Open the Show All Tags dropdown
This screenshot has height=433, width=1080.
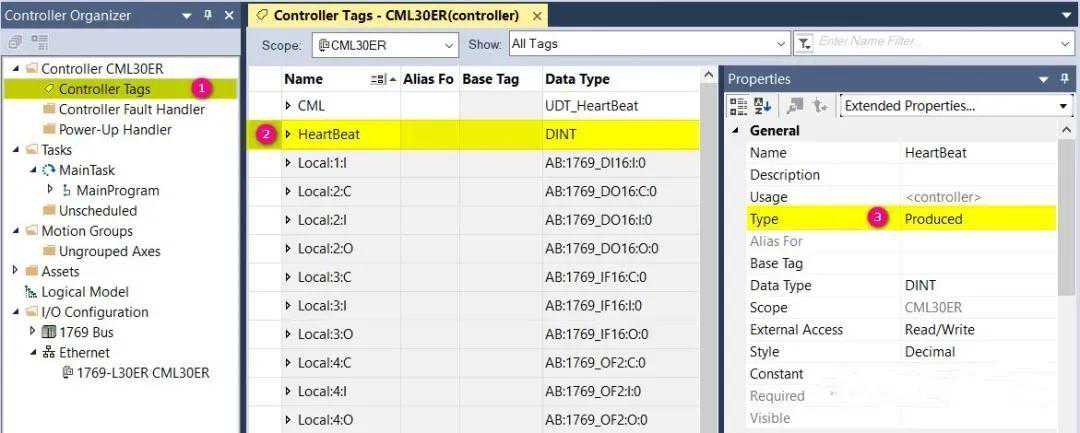[x=782, y=44]
